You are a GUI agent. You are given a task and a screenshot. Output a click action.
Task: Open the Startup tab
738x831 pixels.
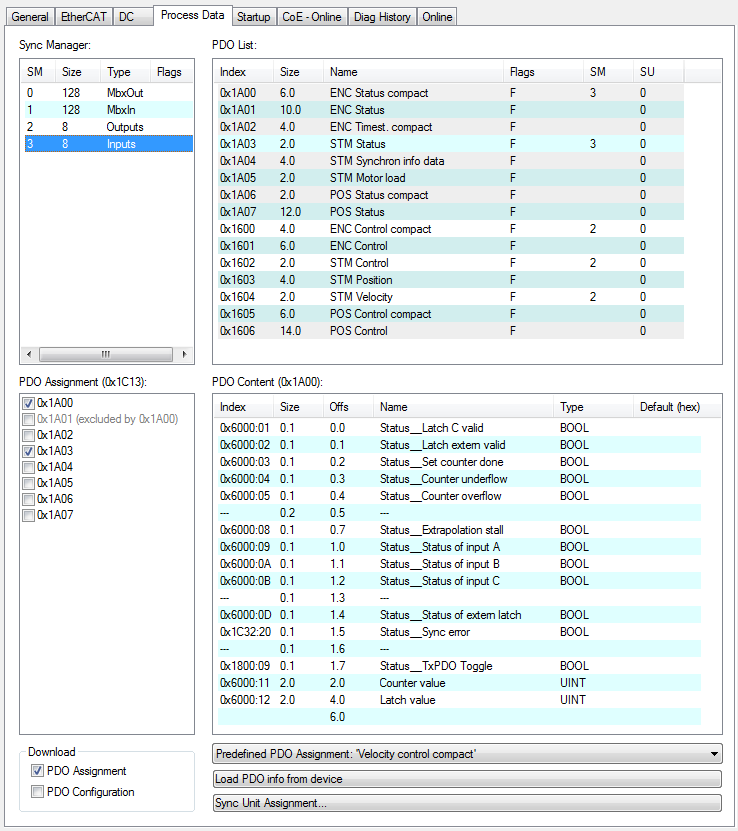click(x=253, y=16)
